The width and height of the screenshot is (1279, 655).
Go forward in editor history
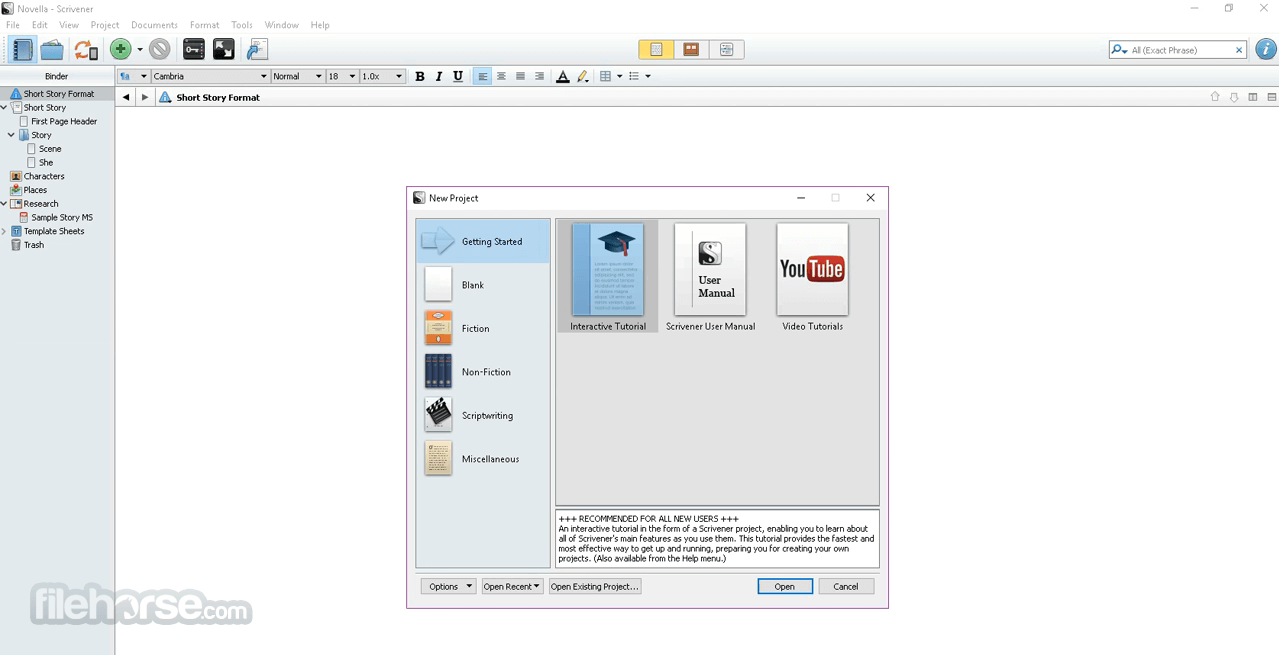pyautogui.click(x=144, y=97)
